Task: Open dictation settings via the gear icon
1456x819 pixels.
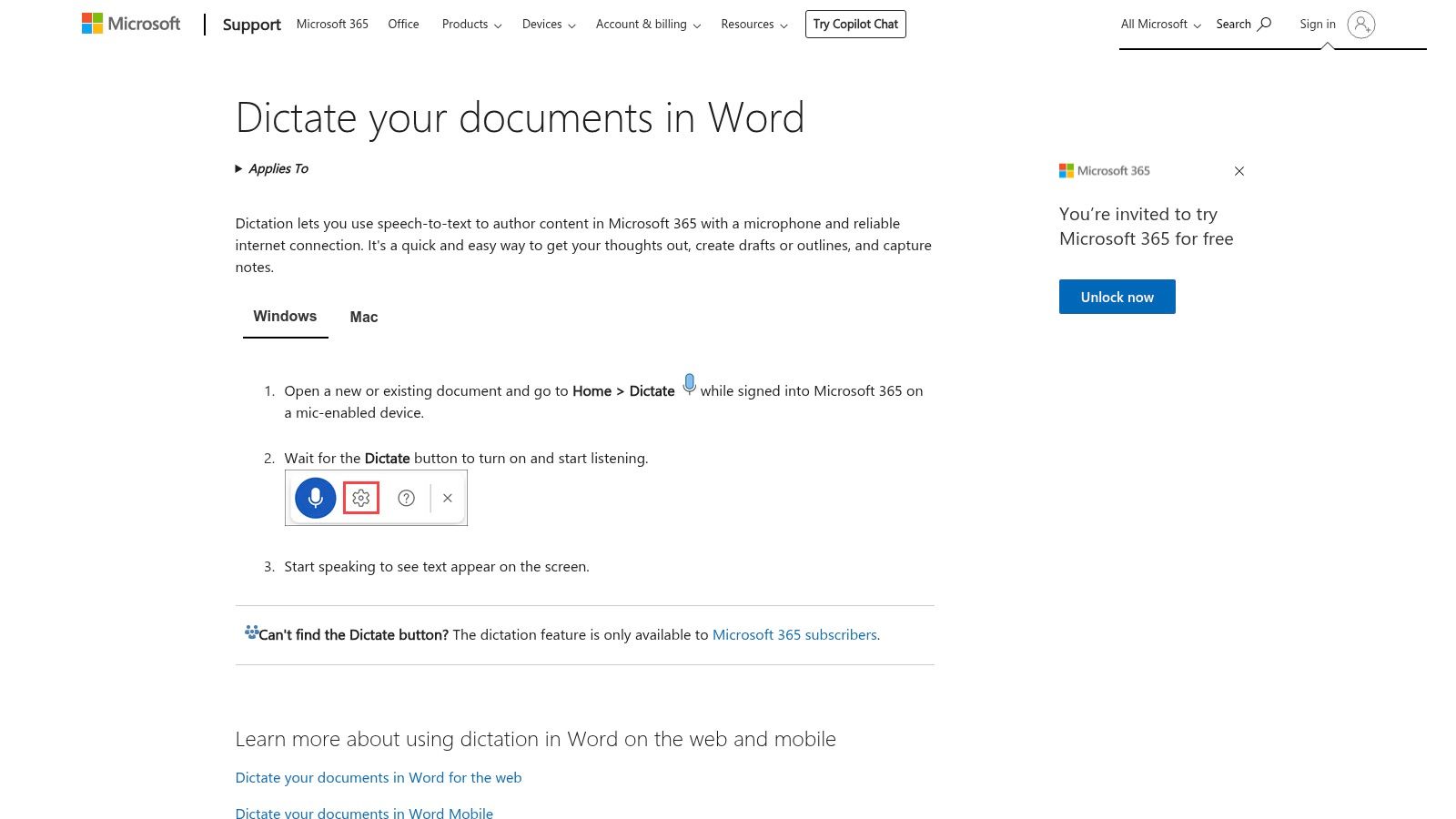Action: (x=360, y=498)
